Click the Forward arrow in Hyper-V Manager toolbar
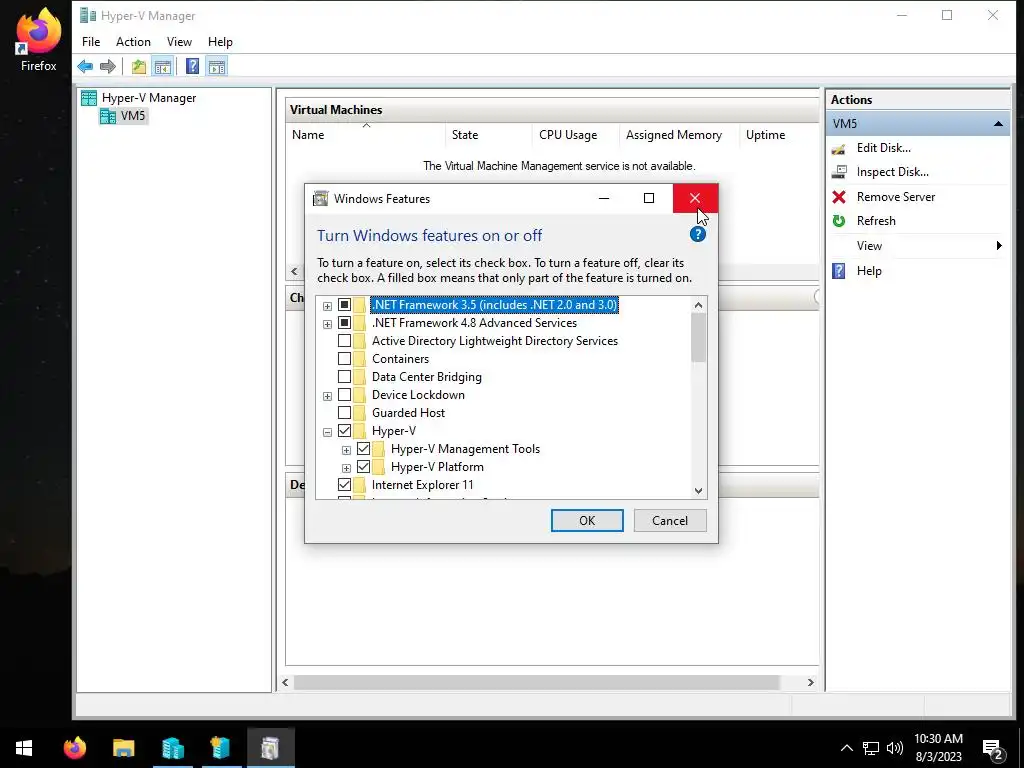The image size is (1024, 768). [x=108, y=66]
